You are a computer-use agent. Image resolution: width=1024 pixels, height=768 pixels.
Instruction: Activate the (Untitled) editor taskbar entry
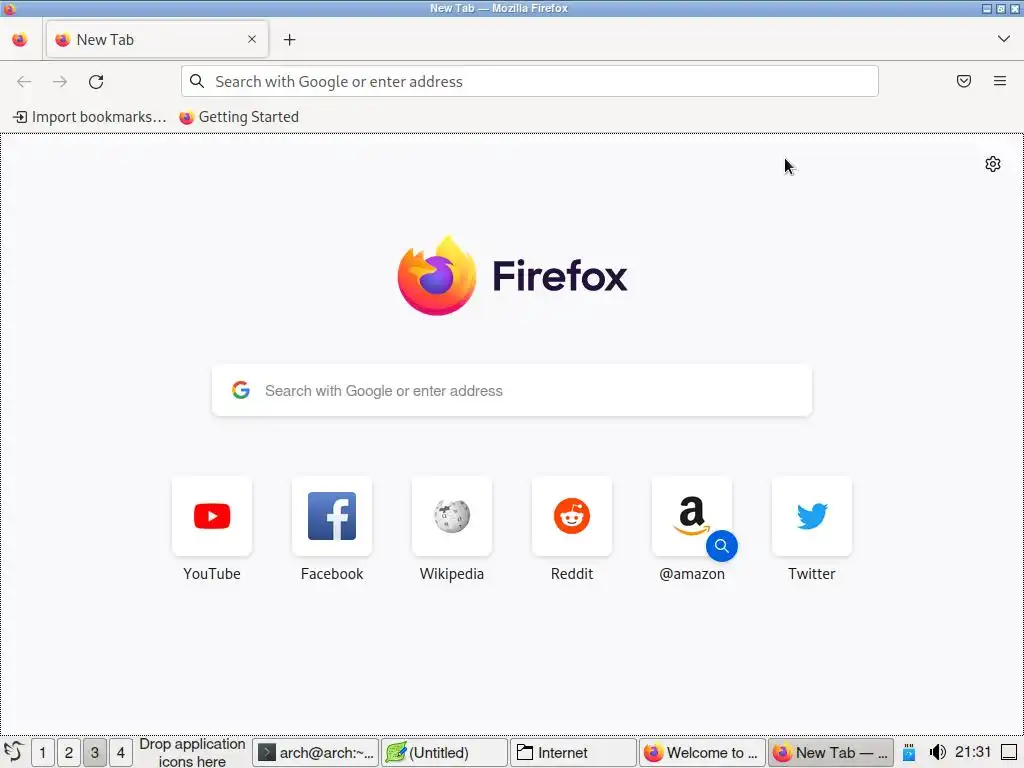click(x=444, y=753)
